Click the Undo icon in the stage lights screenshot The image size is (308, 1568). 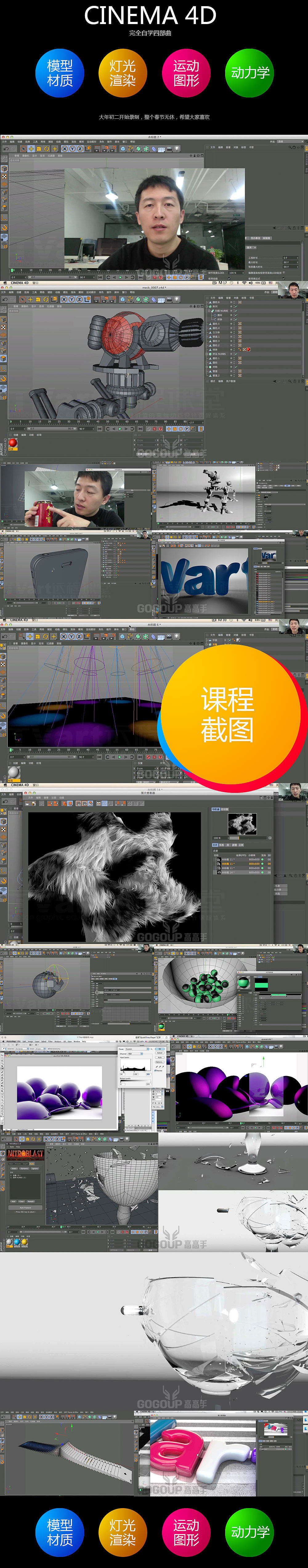click(5, 636)
